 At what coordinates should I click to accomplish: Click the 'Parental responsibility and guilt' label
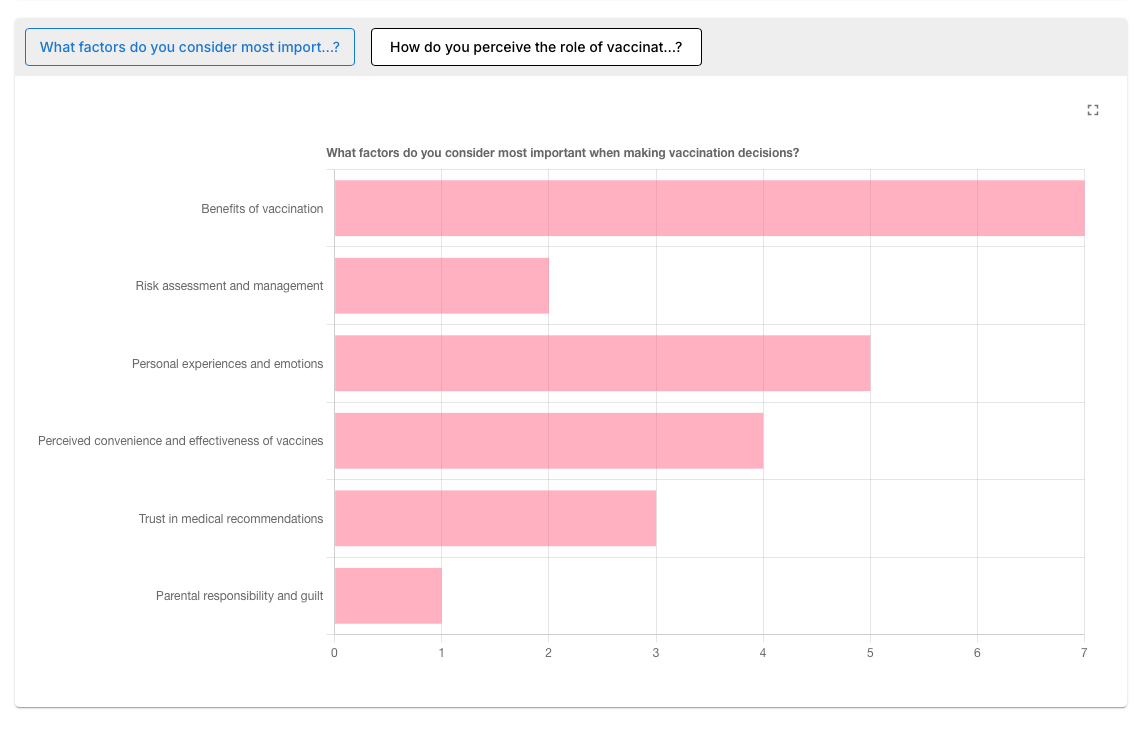[x=239, y=596]
